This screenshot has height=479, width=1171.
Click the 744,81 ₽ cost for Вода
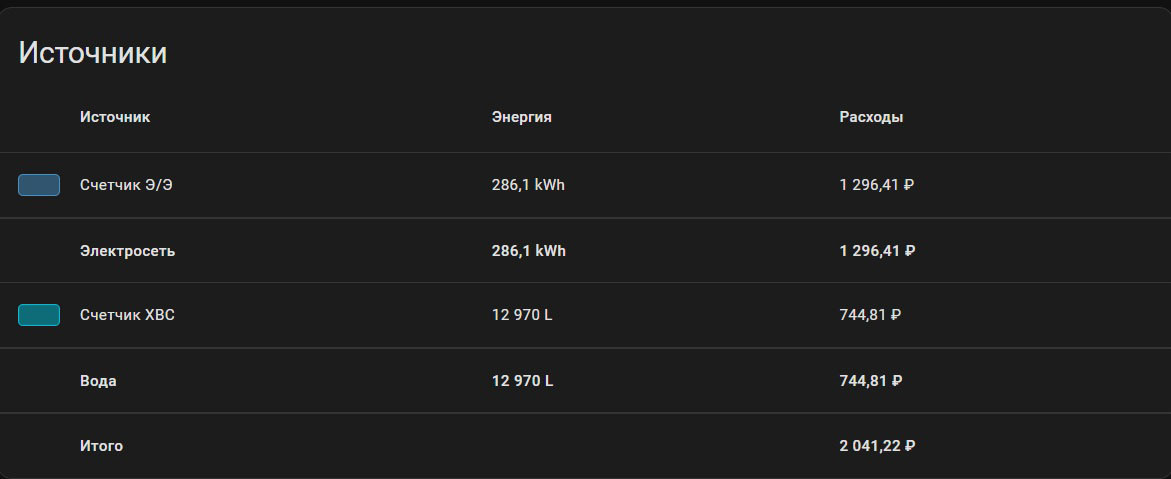pos(870,381)
